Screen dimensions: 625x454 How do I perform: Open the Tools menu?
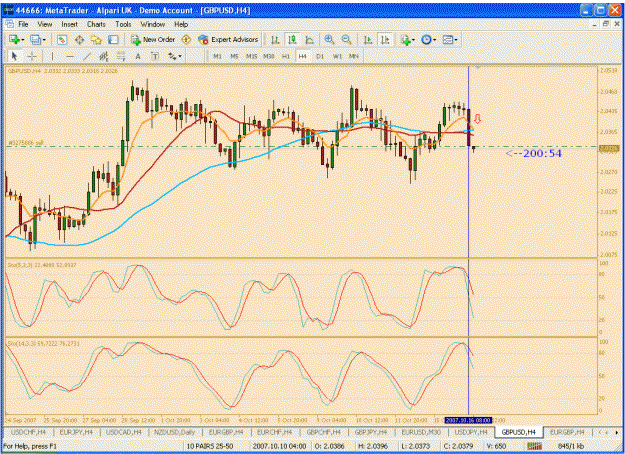[x=123, y=24]
